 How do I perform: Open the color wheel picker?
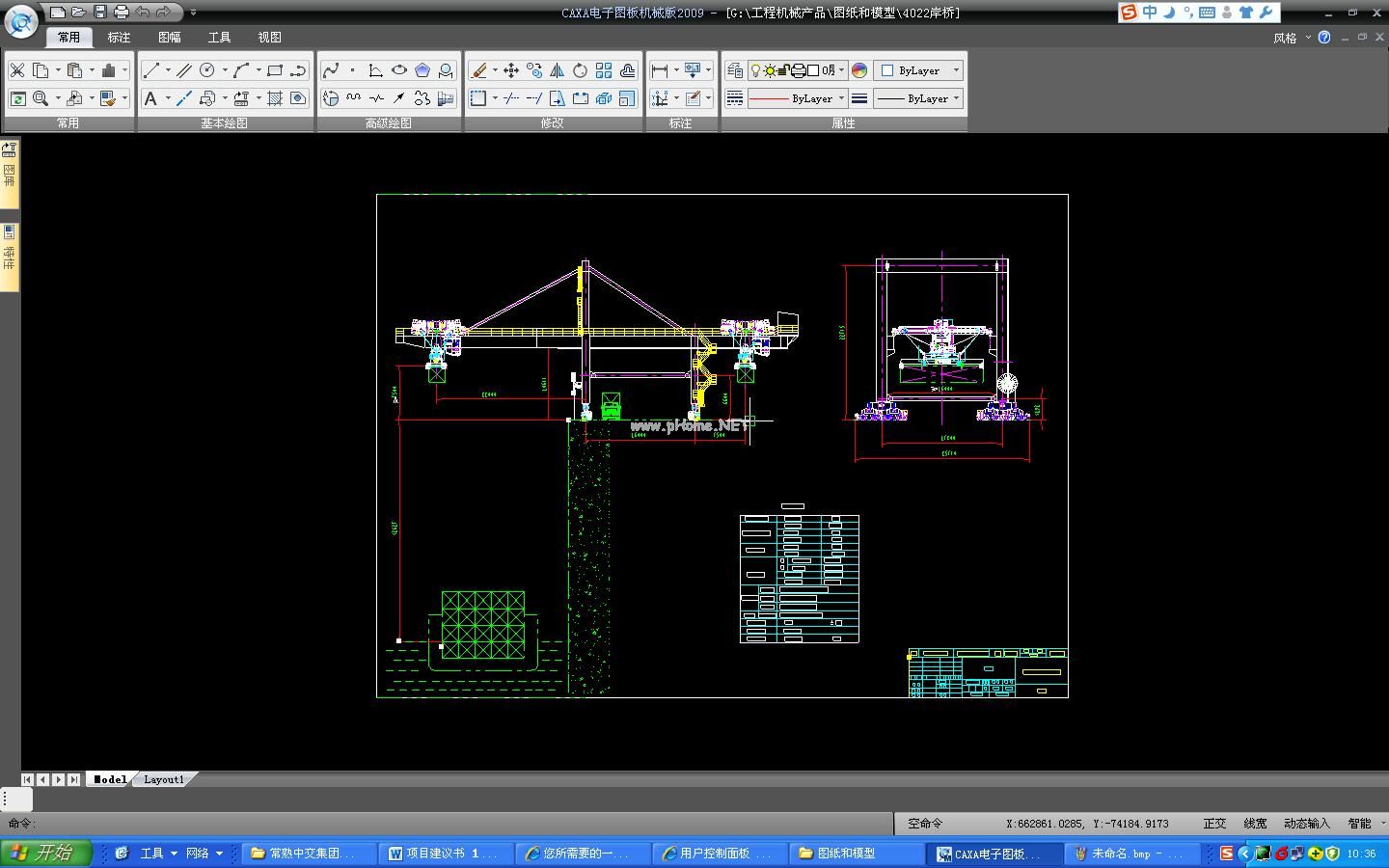(x=859, y=70)
